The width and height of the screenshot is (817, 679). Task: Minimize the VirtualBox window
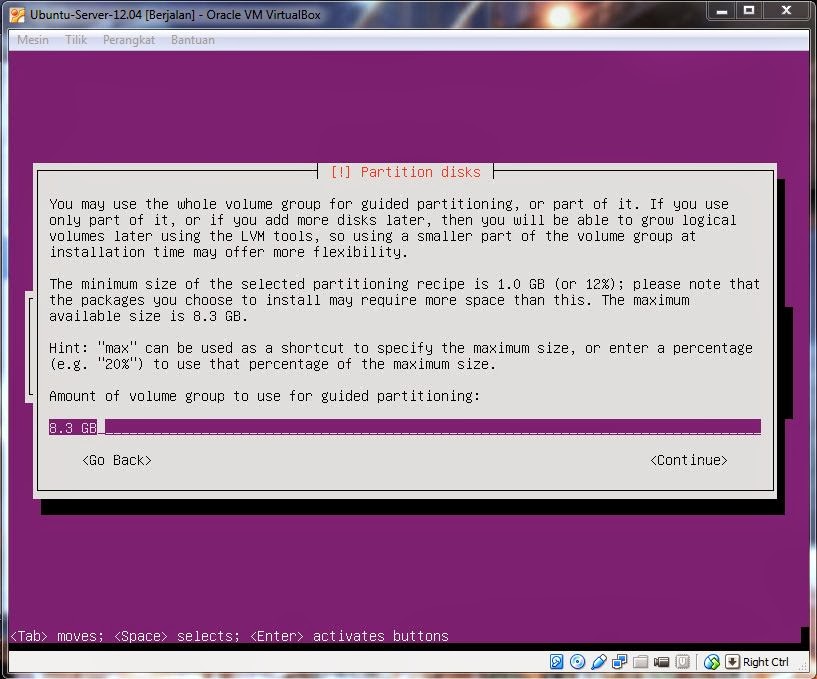[722, 10]
